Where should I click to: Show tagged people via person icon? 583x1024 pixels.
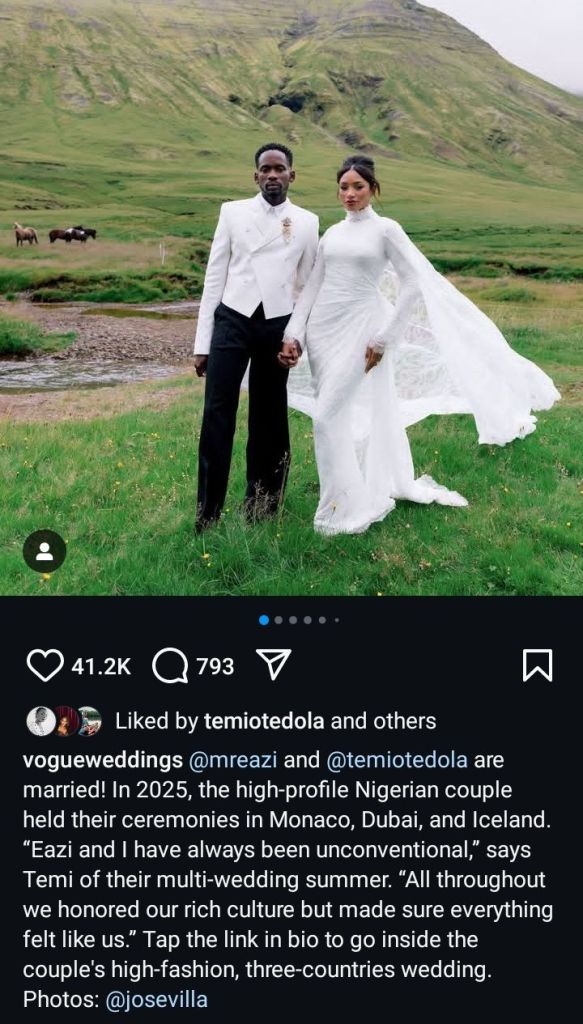pyautogui.click(x=44, y=551)
